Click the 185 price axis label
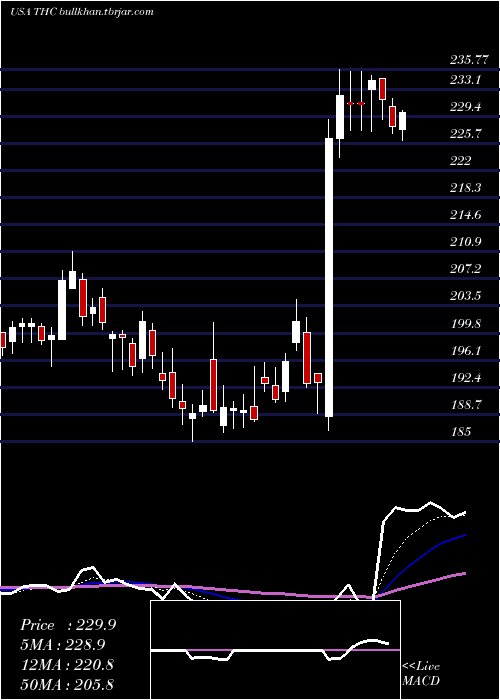This screenshot has width=500, height=700. click(x=461, y=432)
